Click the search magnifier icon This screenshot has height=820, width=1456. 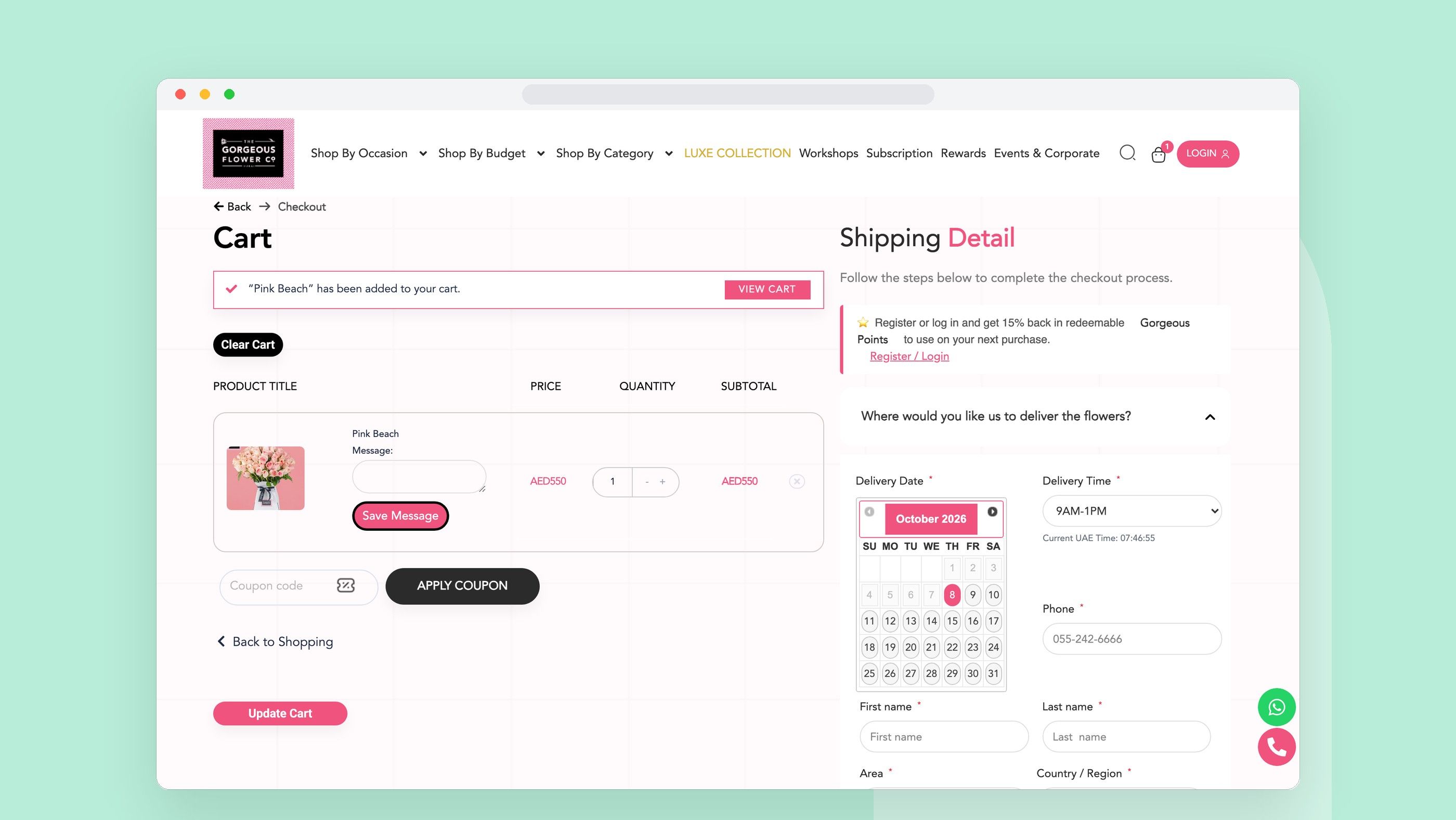[1127, 153]
